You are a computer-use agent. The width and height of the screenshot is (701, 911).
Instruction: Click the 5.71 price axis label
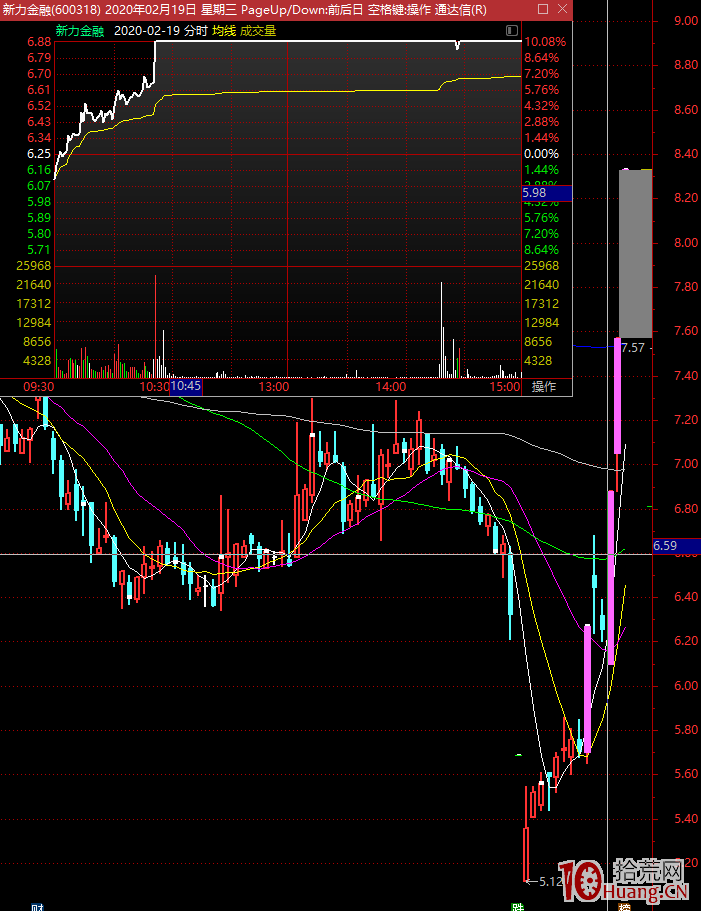pos(39,250)
